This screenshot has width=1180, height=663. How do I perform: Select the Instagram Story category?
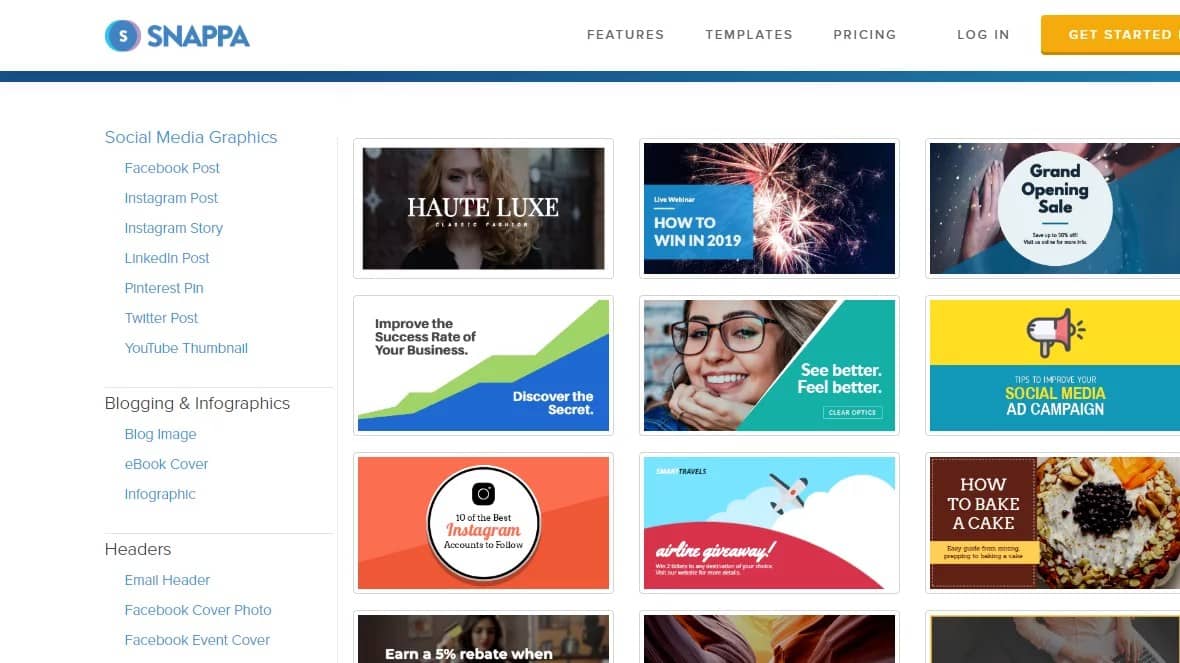point(174,228)
